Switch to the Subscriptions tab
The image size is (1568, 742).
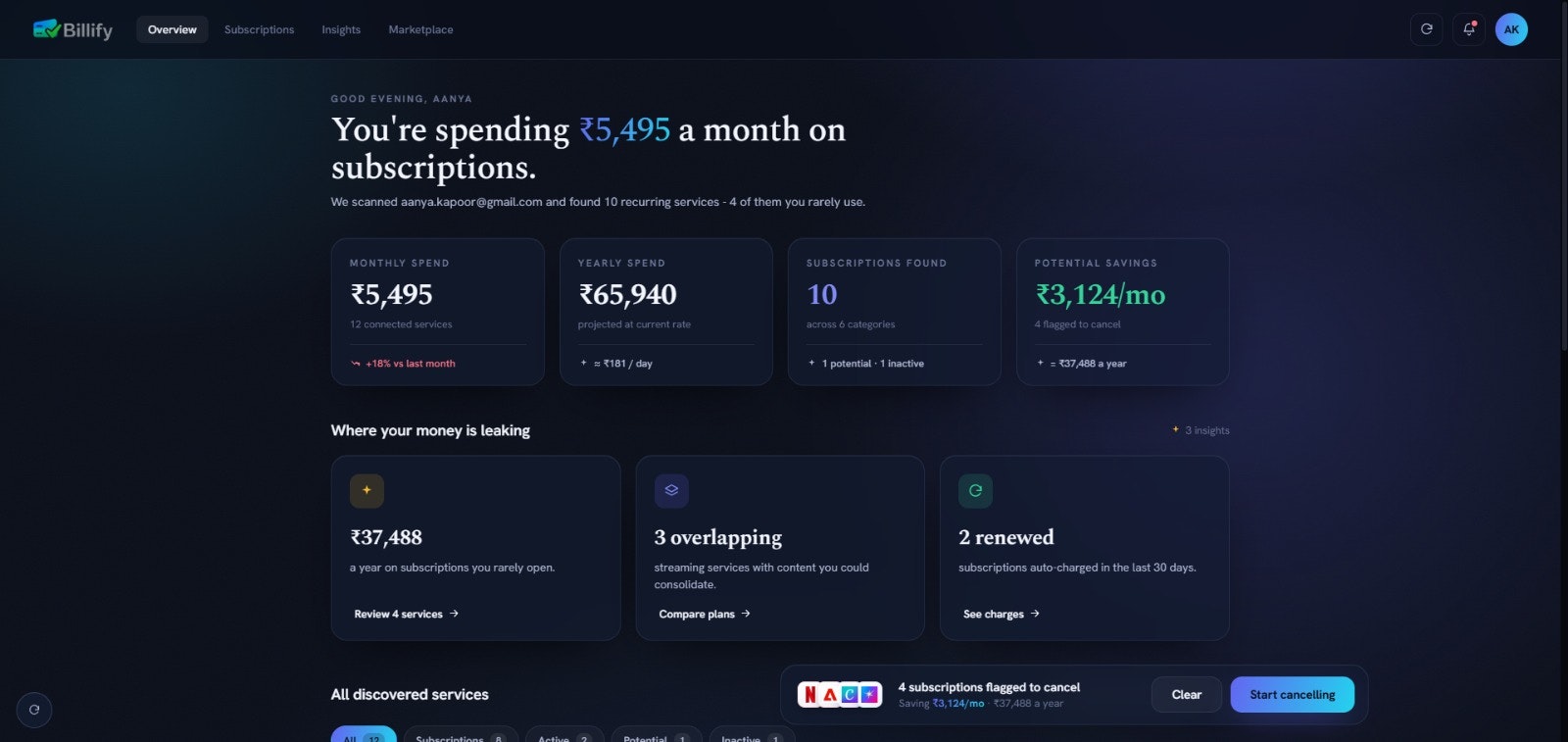coord(259,29)
